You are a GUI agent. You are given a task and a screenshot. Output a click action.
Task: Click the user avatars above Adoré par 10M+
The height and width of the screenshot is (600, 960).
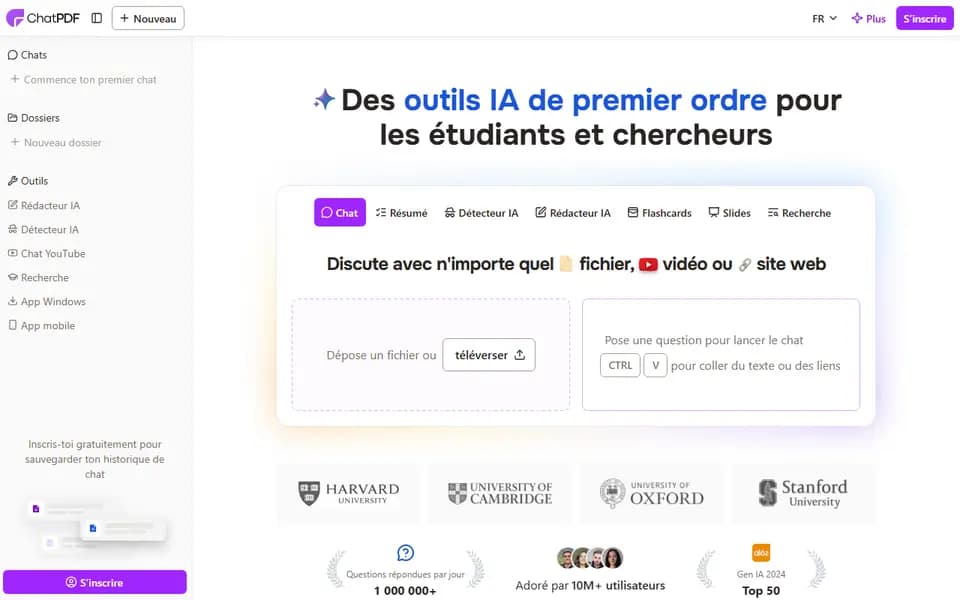(x=590, y=558)
